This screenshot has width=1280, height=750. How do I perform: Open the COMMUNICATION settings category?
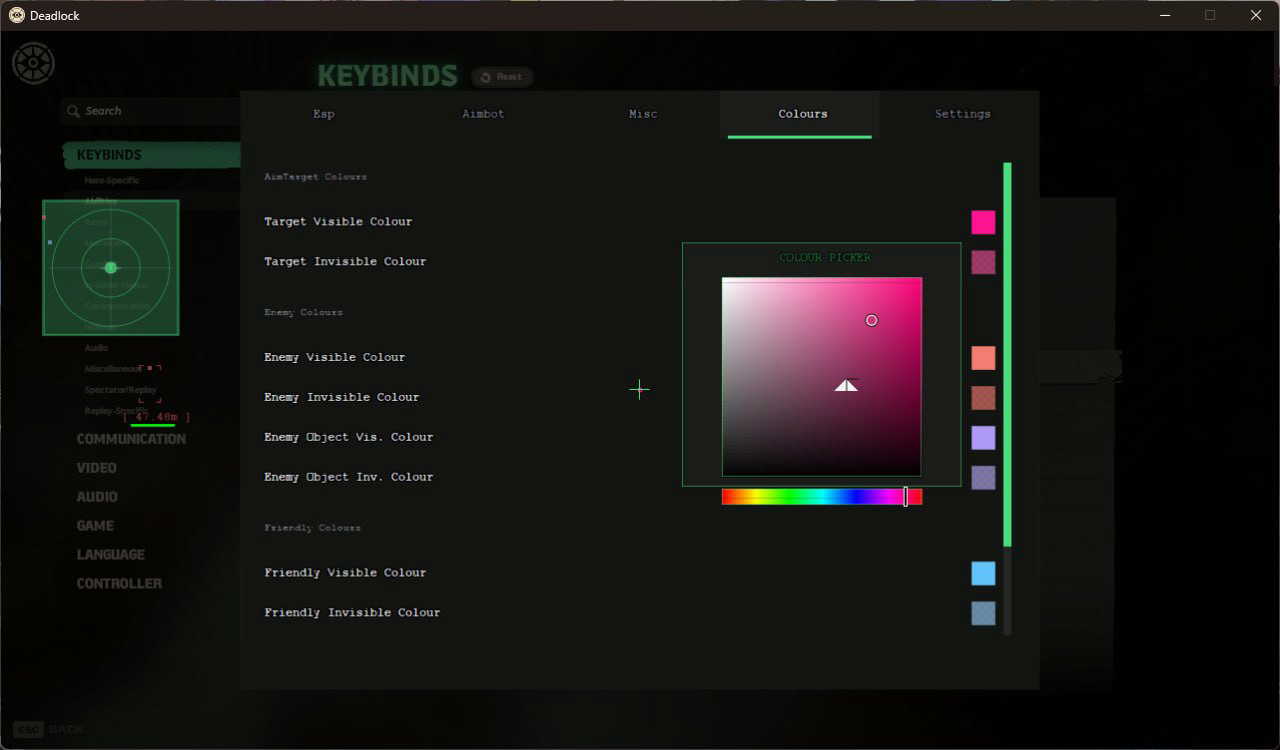coord(131,439)
